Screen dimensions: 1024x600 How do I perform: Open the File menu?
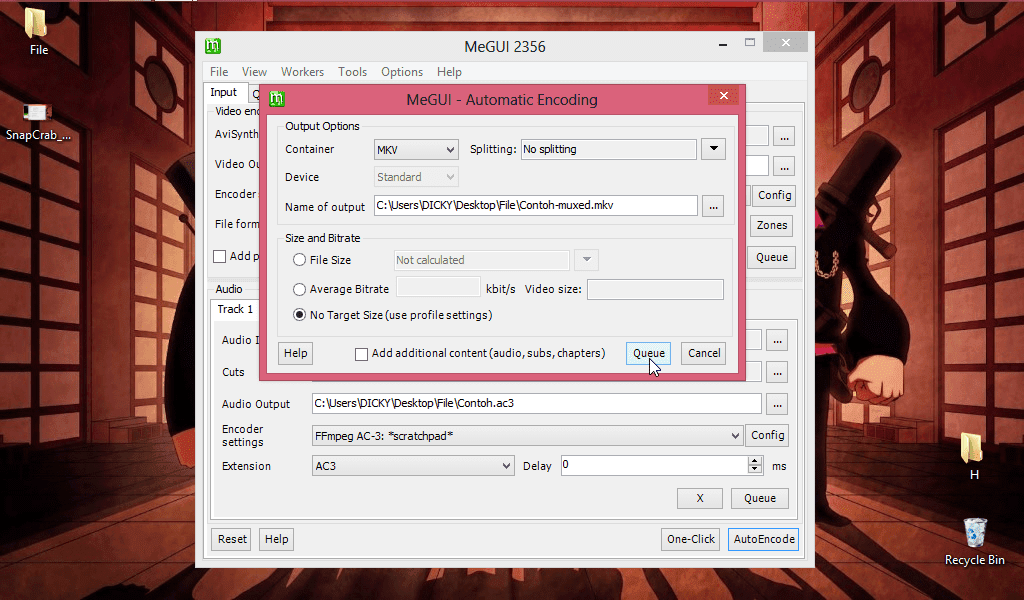[219, 72]
